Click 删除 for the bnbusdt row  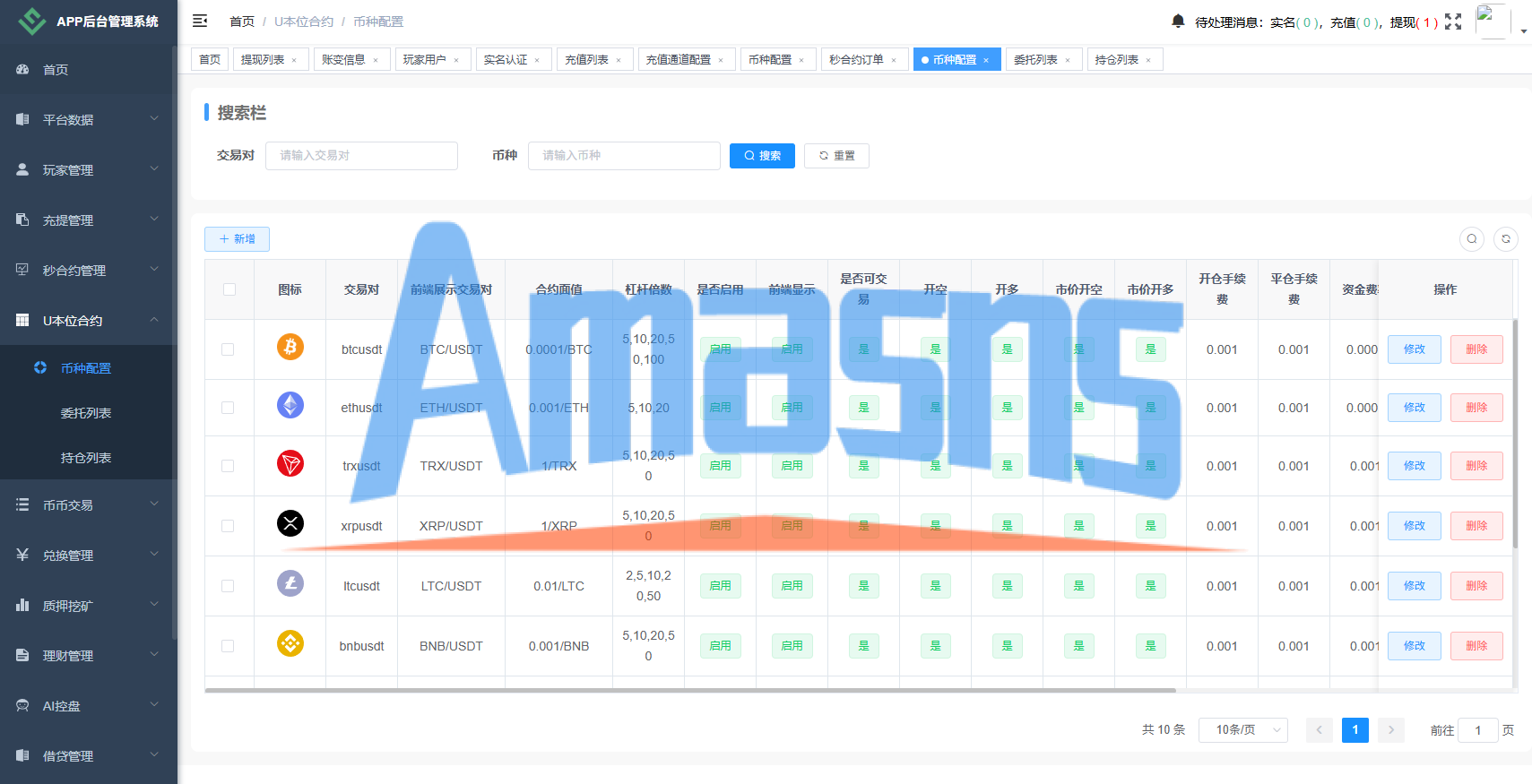click(x=1476, y=646)
